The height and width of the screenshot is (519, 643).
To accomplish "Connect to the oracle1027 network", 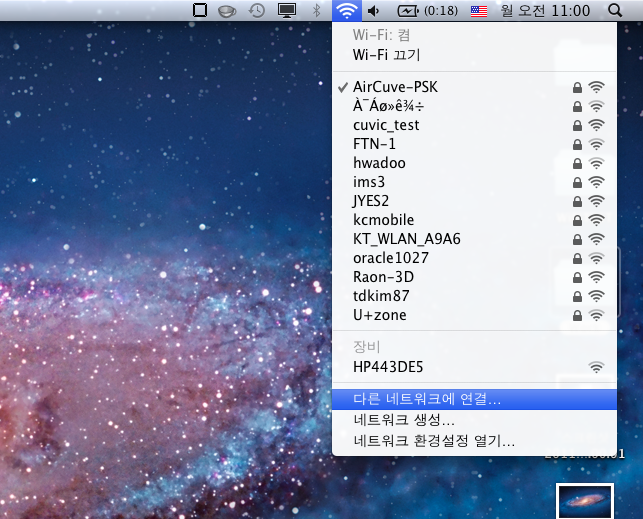I will pos(389,258).
